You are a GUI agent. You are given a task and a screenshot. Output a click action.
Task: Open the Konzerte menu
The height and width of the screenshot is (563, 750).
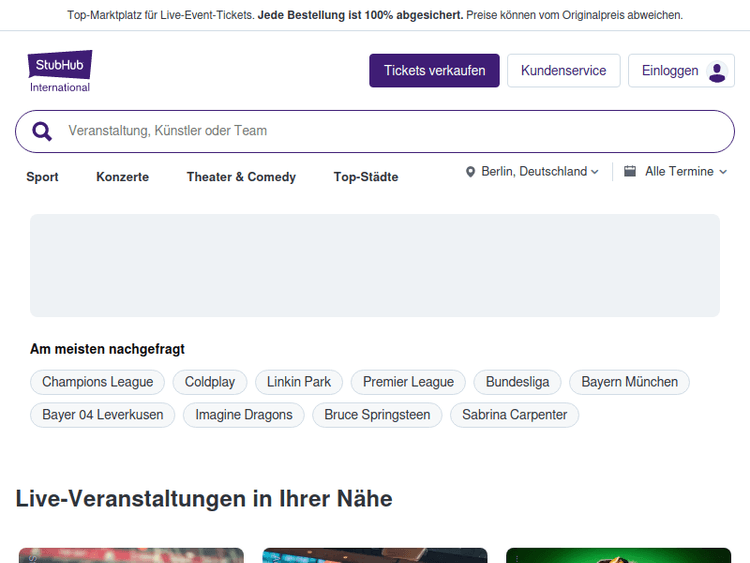[x=122, y=177]
